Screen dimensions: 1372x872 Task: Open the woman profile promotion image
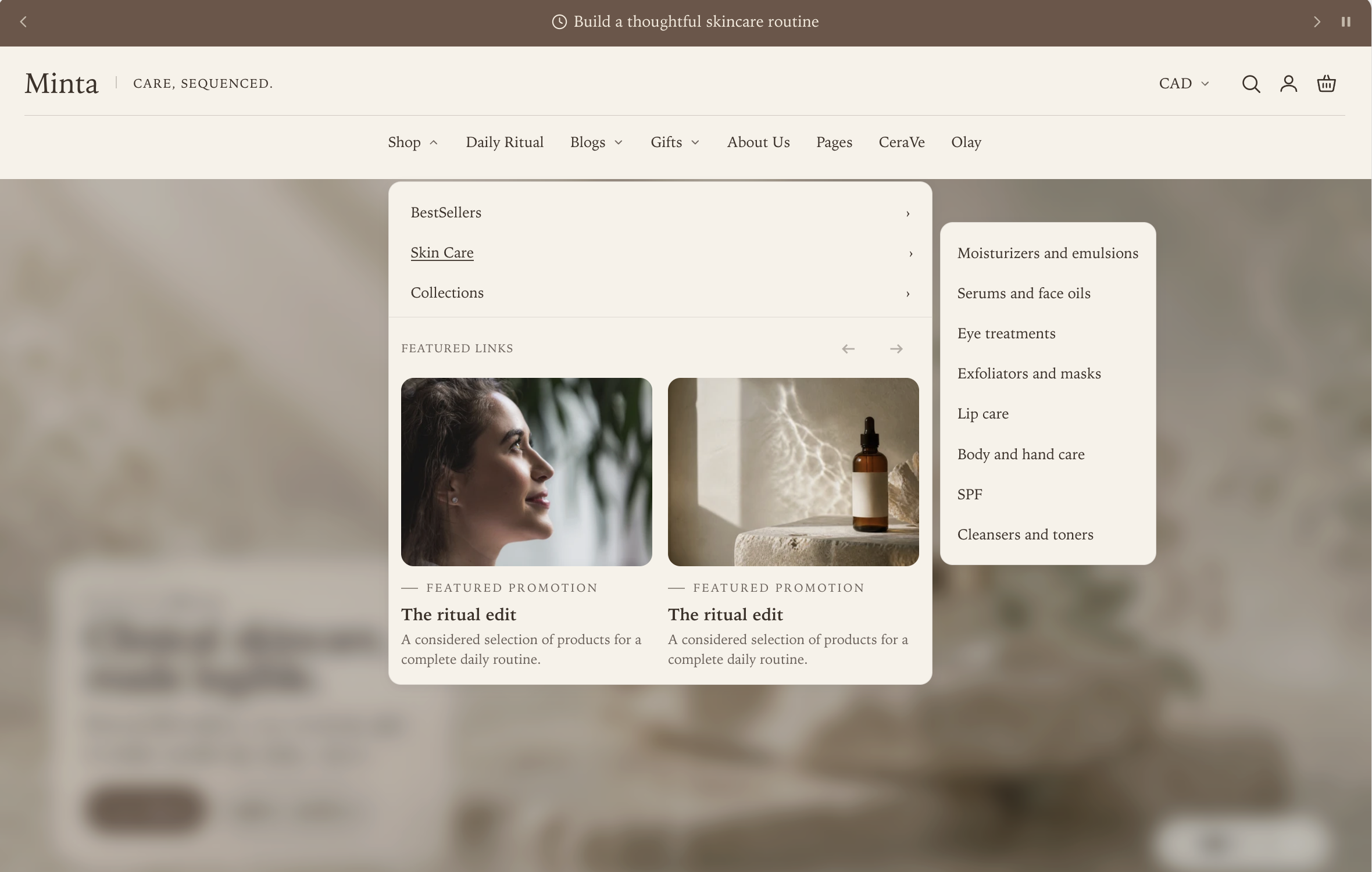tap(527, 472)
